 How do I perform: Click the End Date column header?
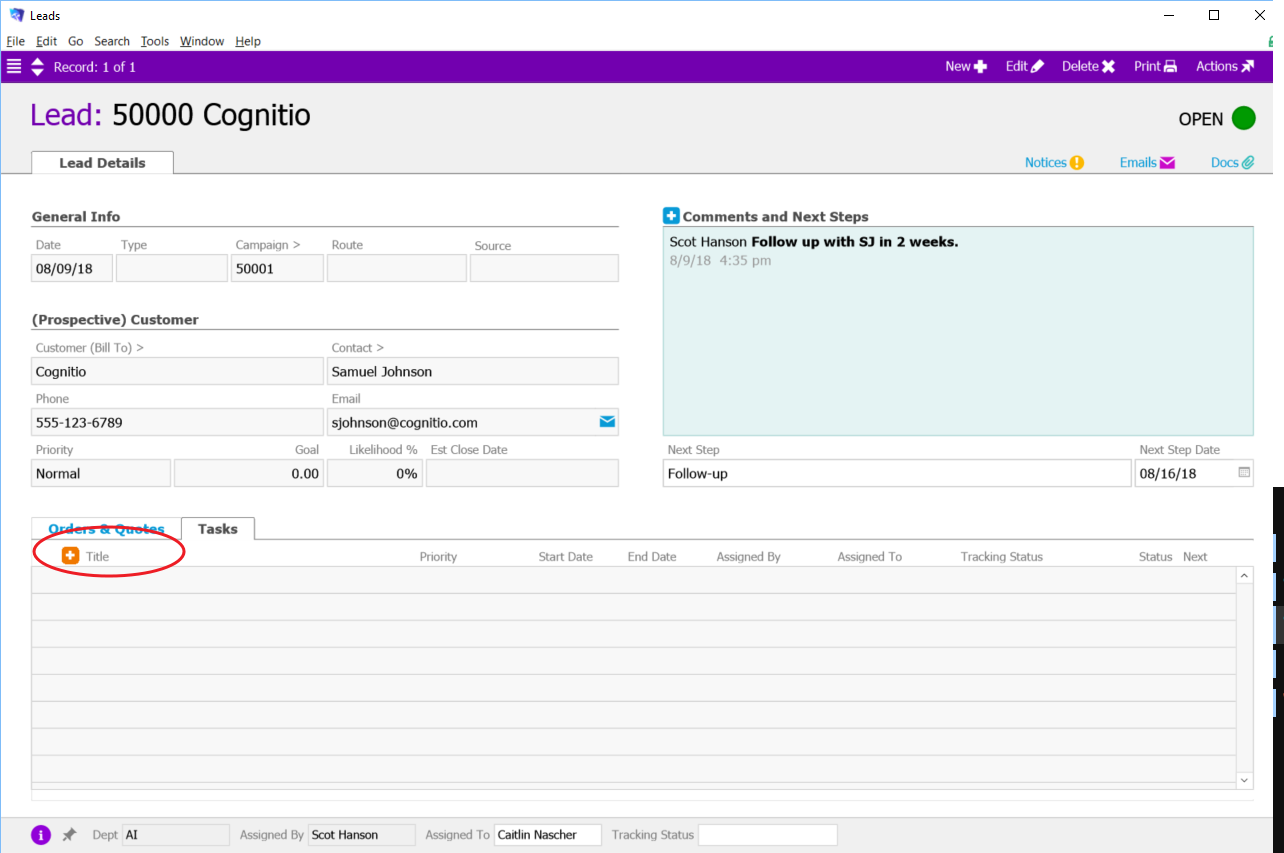652,557
